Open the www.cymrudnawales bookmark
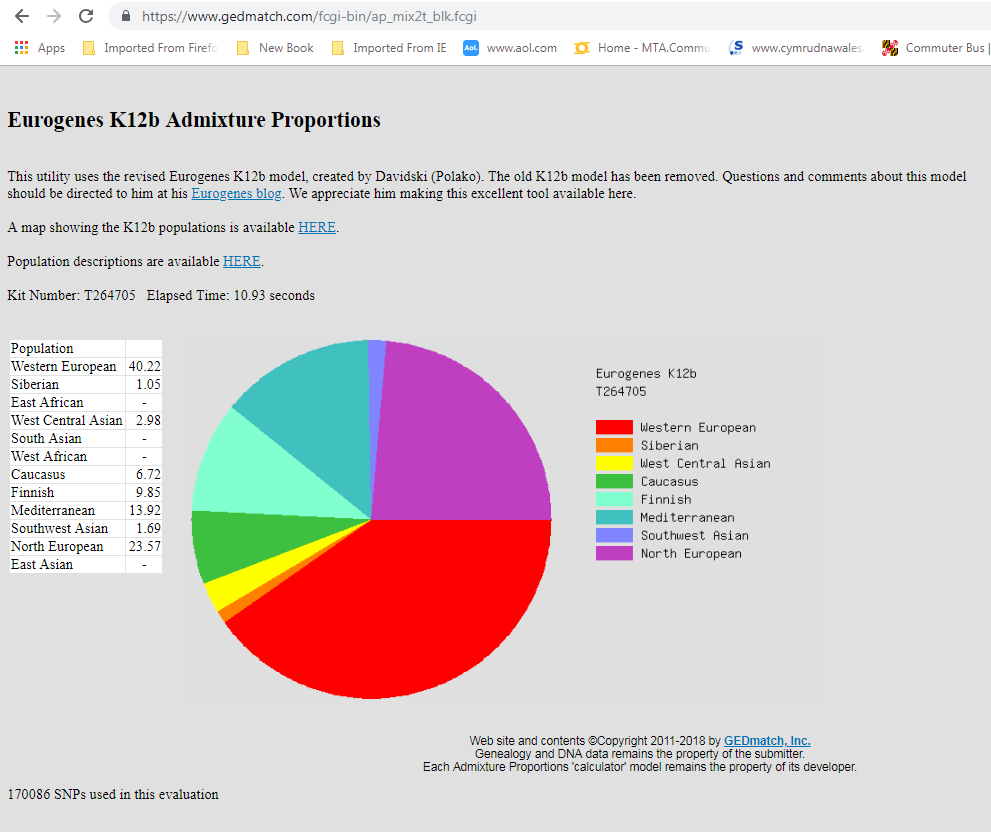The width and height of the screenshot is (991, 832). pyautogui.click(x=796, y=47)
